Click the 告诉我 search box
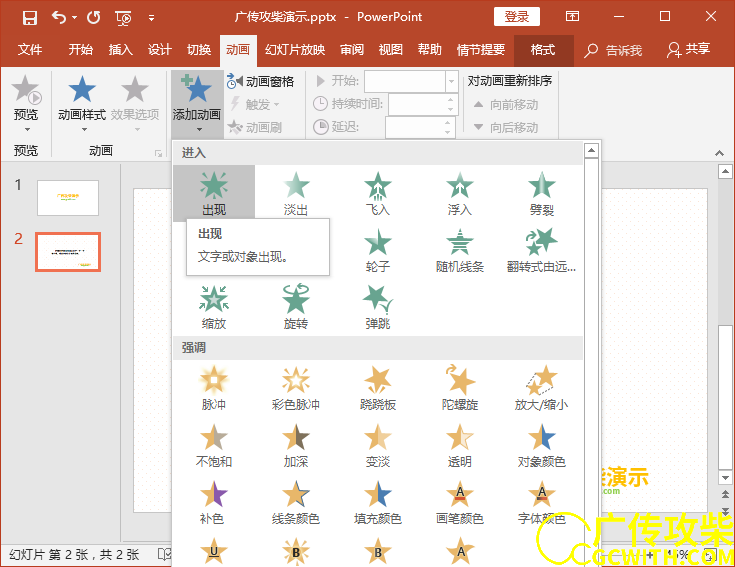 (613, 50)
